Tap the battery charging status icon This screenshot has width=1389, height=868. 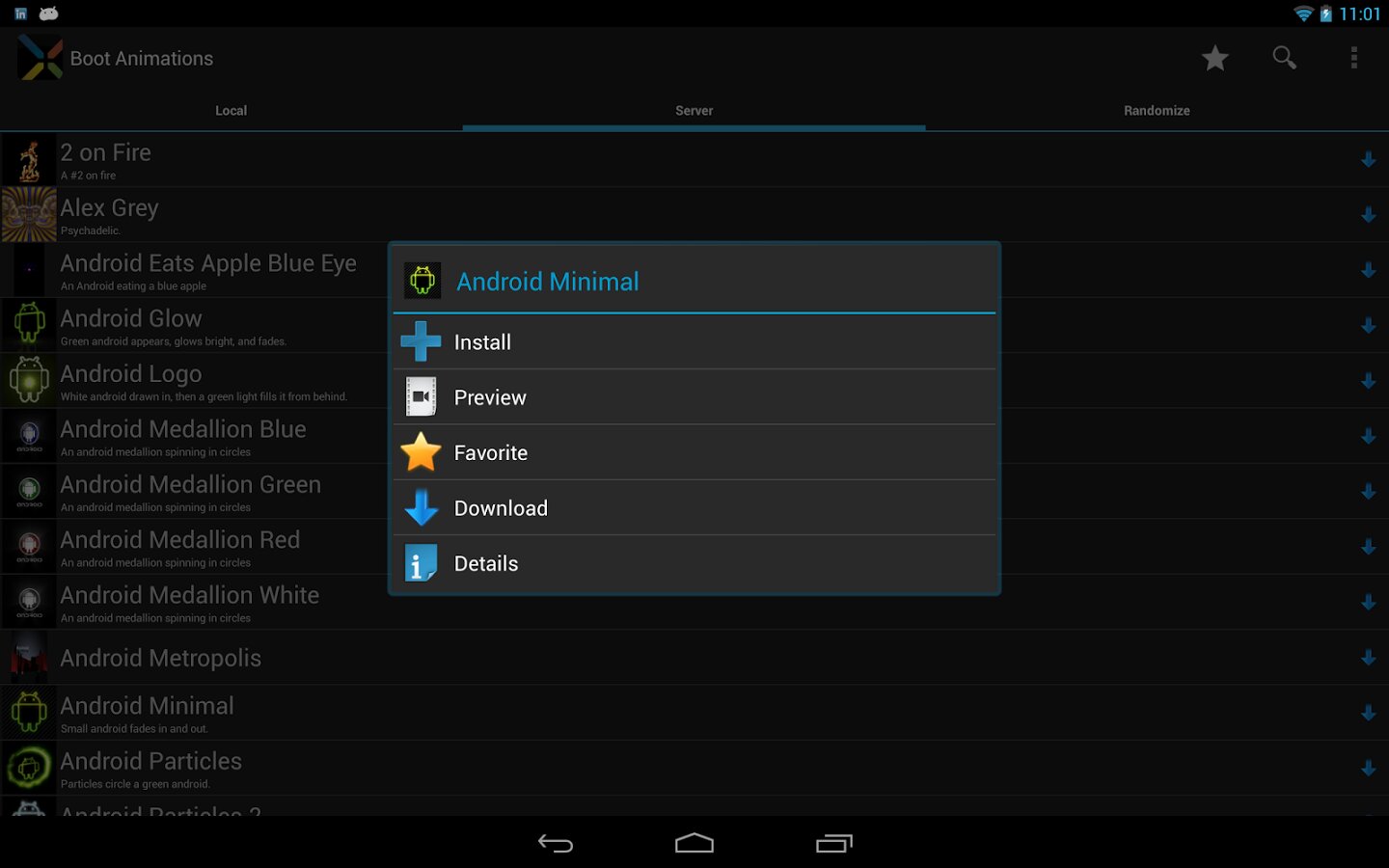[x=1326, y=14]
